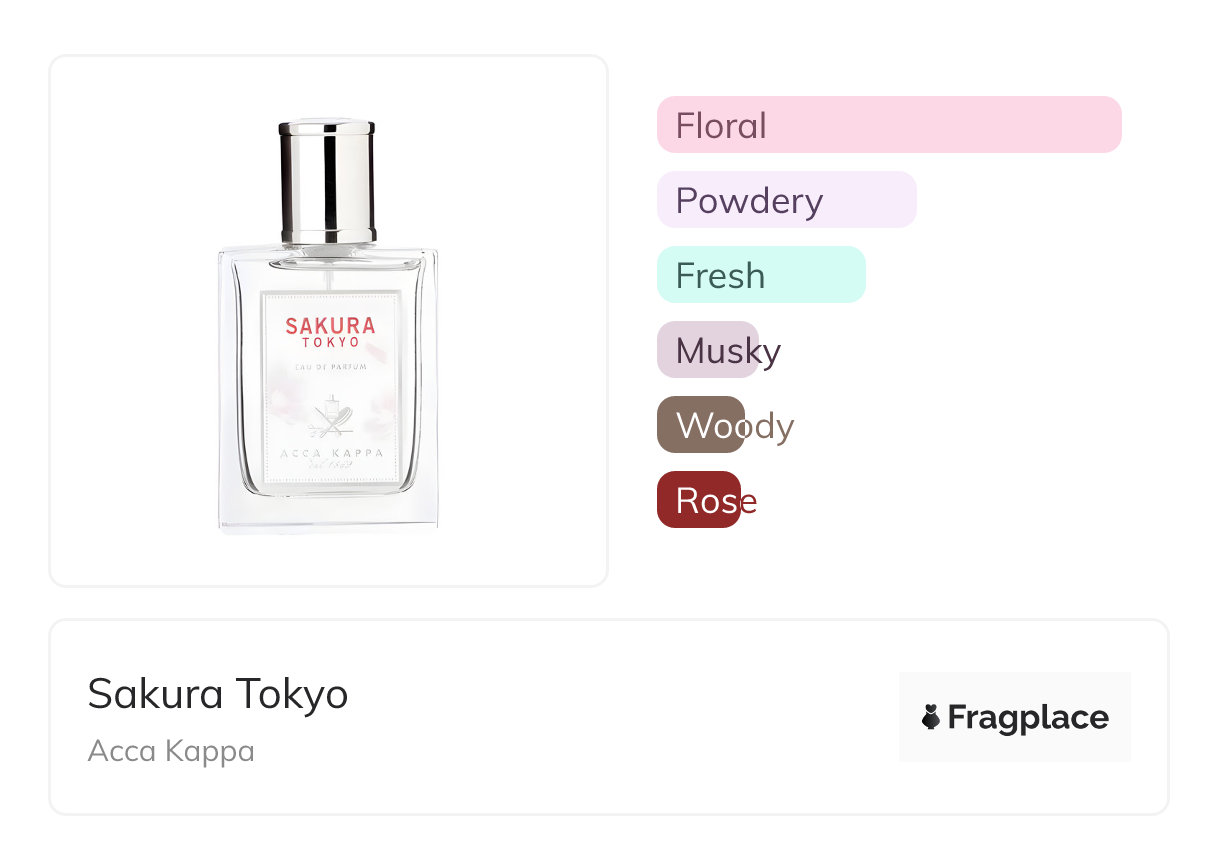Image resolution: width=1218 pixels, height=864 pixels.
Task: Select the Floral accord bar
Action: point(888,125)
